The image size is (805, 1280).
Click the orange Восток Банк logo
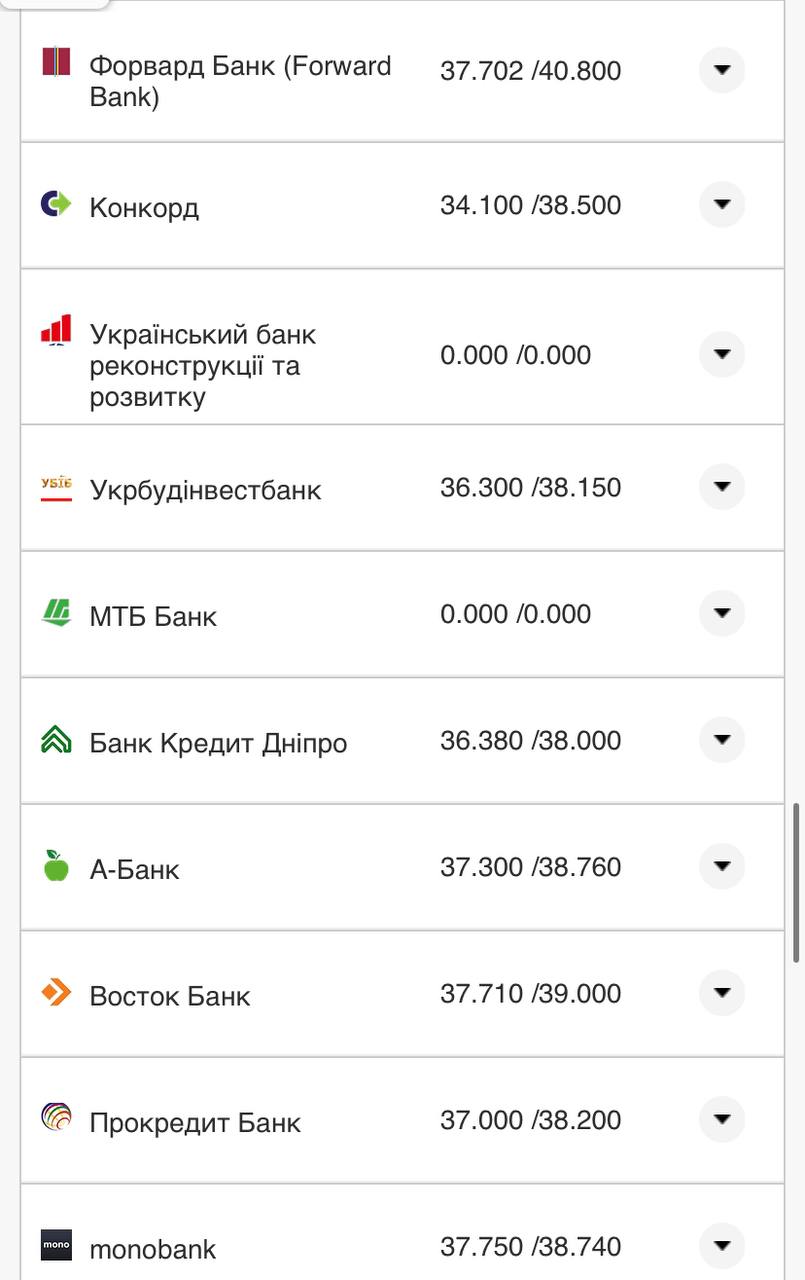pyautogui.click(x=55, y=989)
